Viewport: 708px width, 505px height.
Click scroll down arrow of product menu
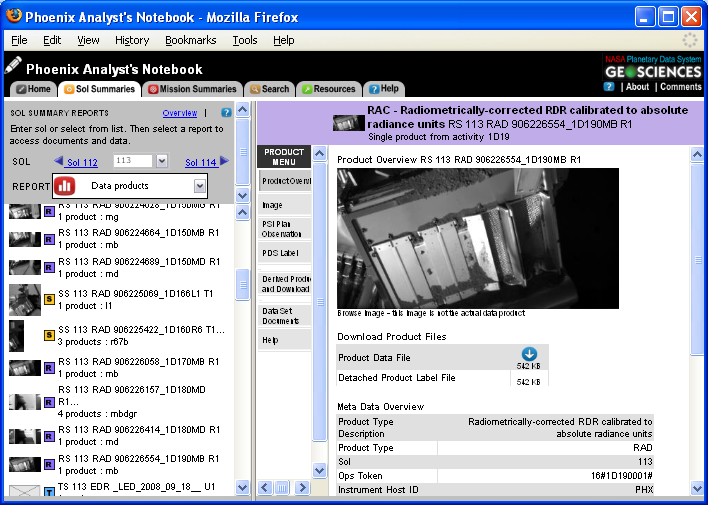tap(319, 470)
